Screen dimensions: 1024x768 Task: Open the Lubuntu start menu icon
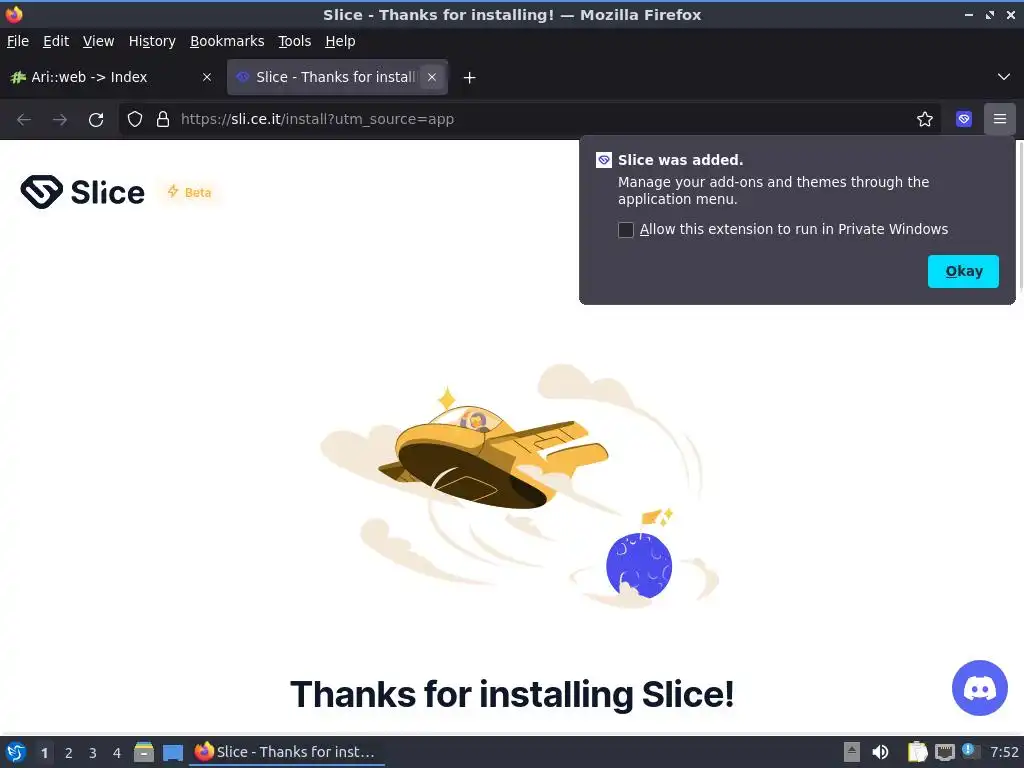point(16,752)
